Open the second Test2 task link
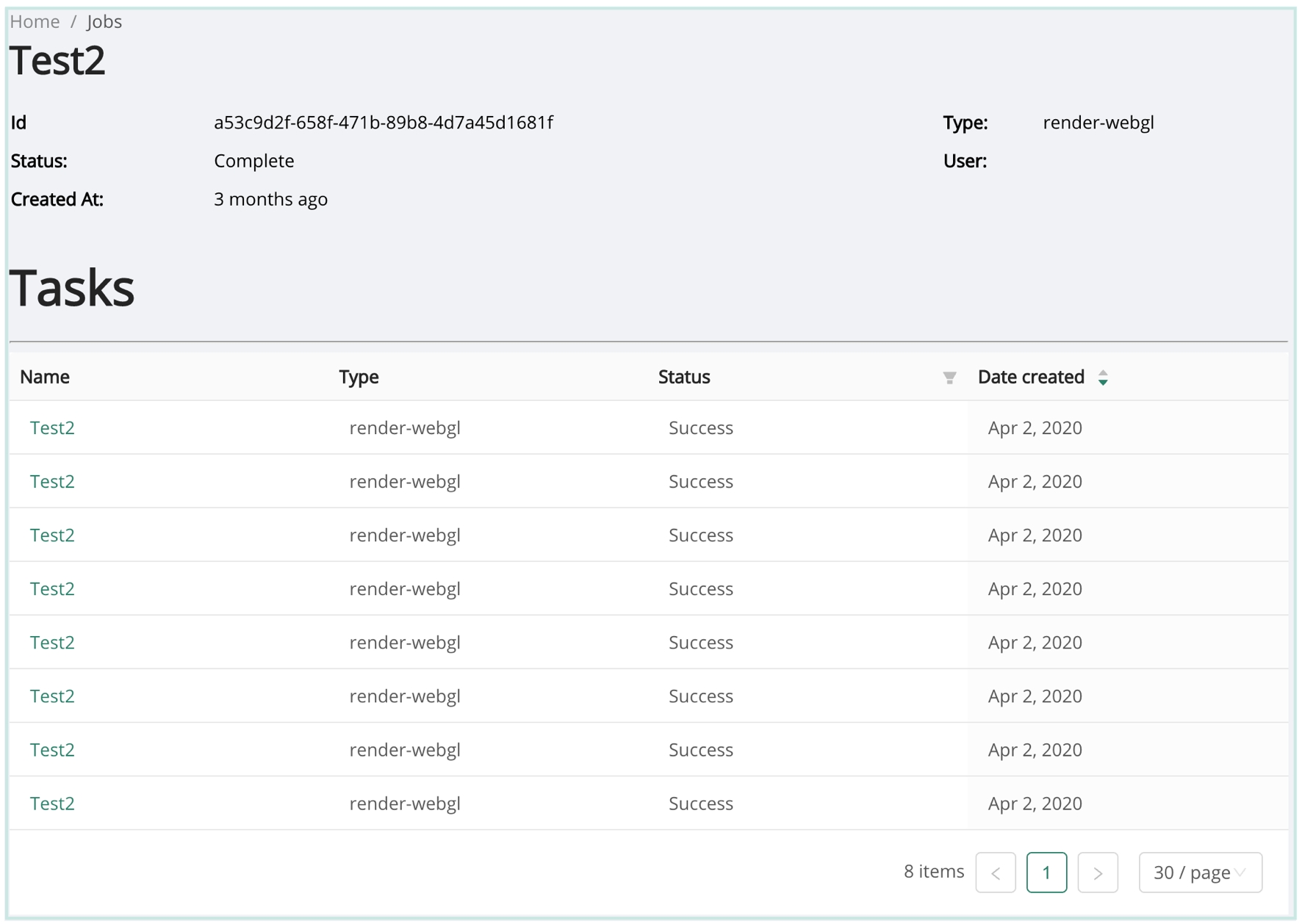The image size is (1302, 924). (x=52, y=482)
